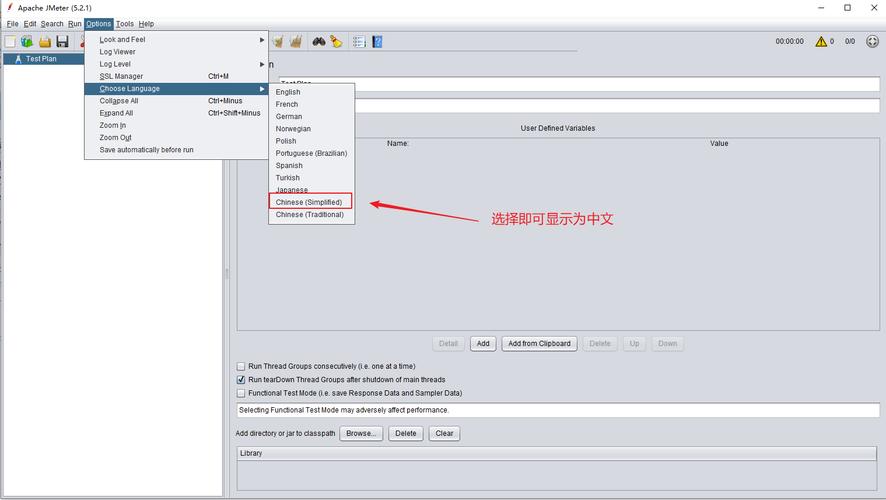Image resolution: width=886 pixels, height=500 pixels.
Task: Click the 00:00:00 elapsed time display
Action: pos(789,41)
